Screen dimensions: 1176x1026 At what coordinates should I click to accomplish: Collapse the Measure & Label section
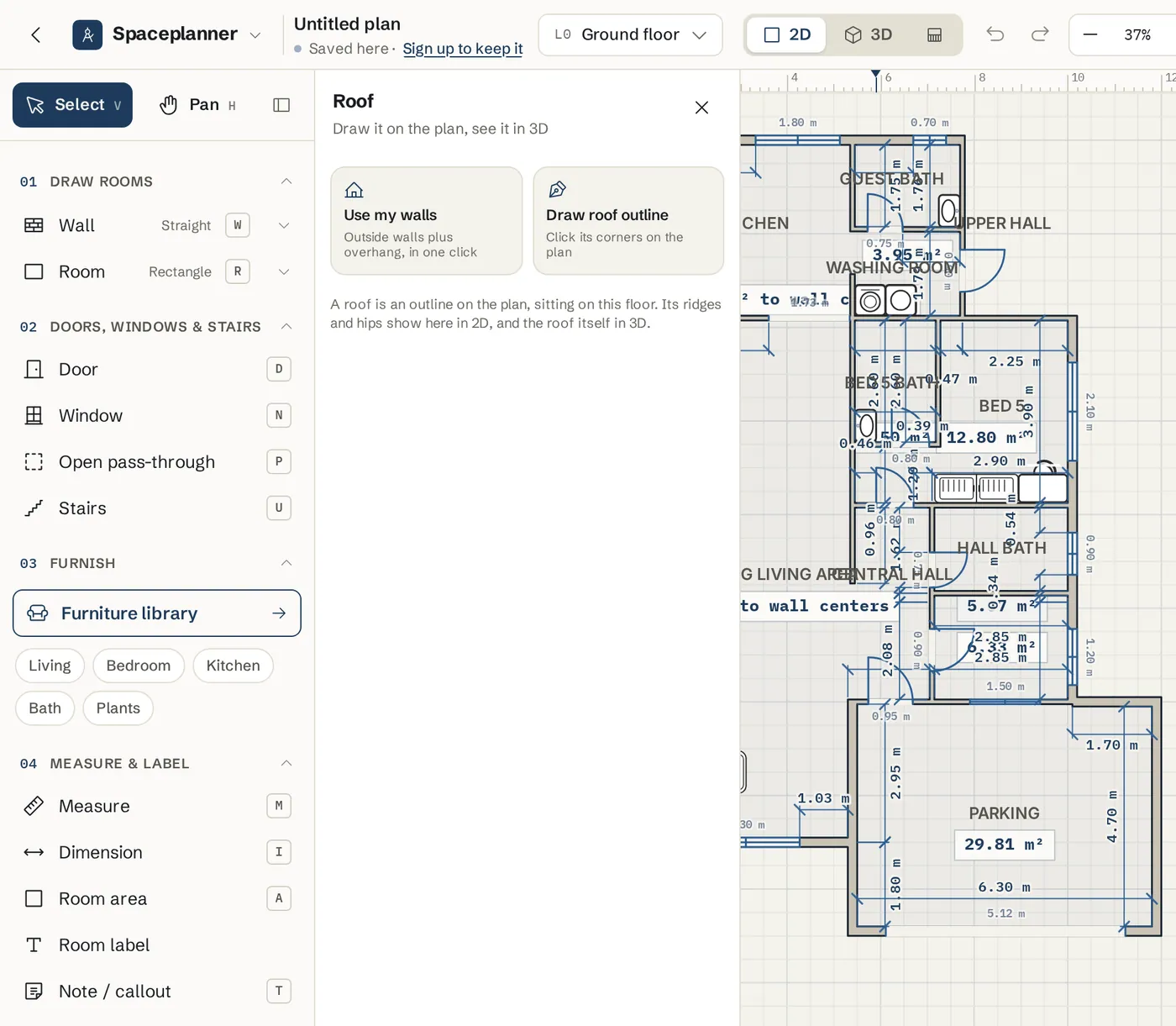click(286, 763)
